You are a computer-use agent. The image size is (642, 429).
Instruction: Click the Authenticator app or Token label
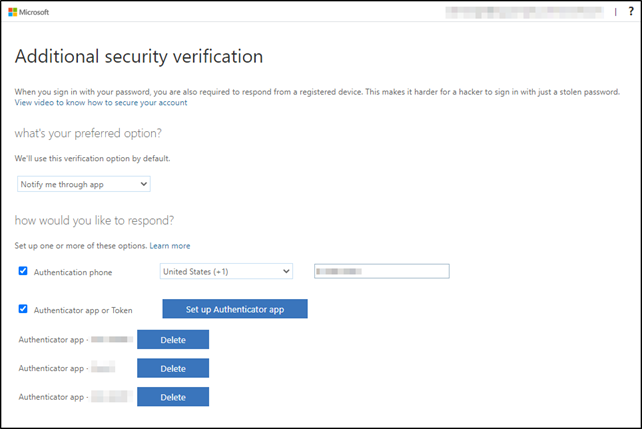click(x=83, y=310)
